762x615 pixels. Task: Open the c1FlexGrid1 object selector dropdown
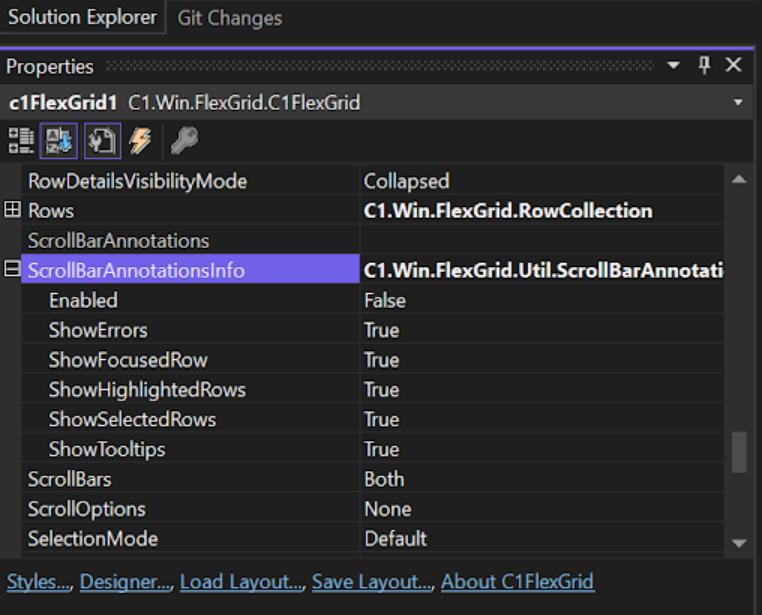(738, 103)
